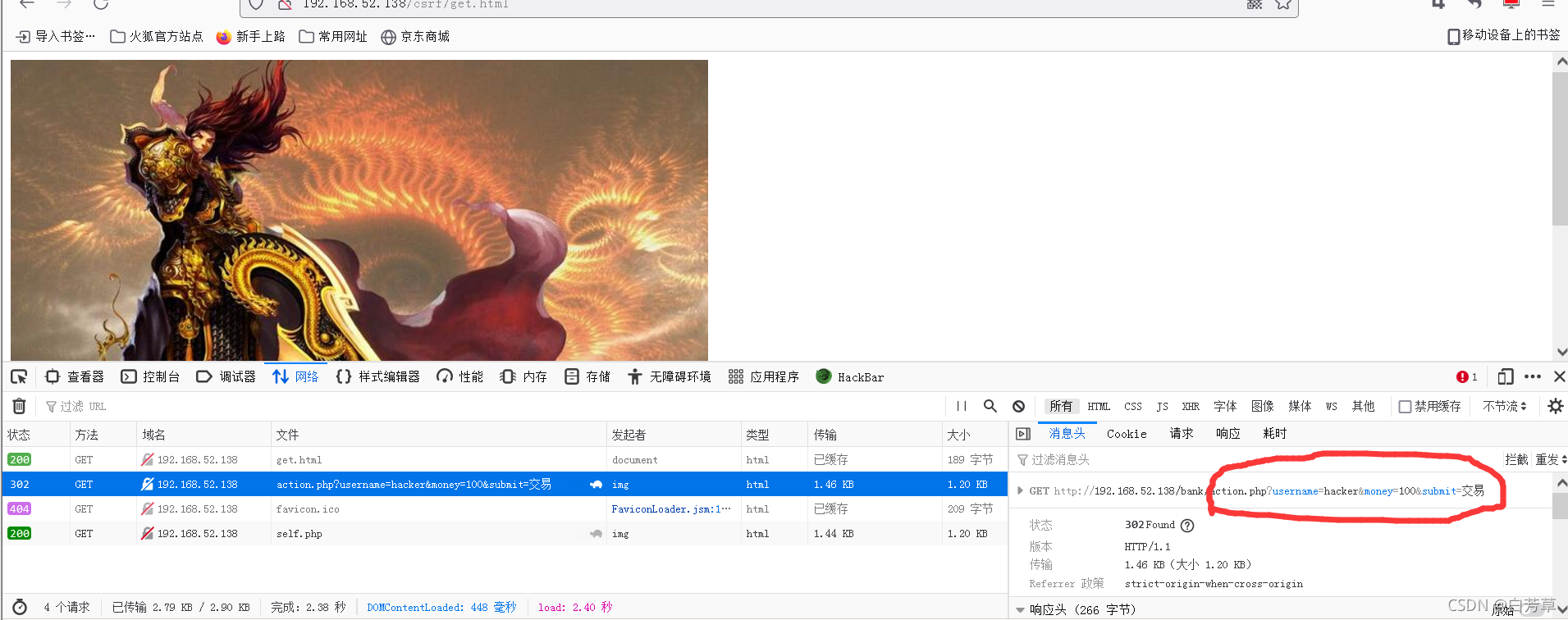This screenshot has width=1568, height=620.
Task: Open the 样式编辑器 style editor tab
Action: coord(378,376)
